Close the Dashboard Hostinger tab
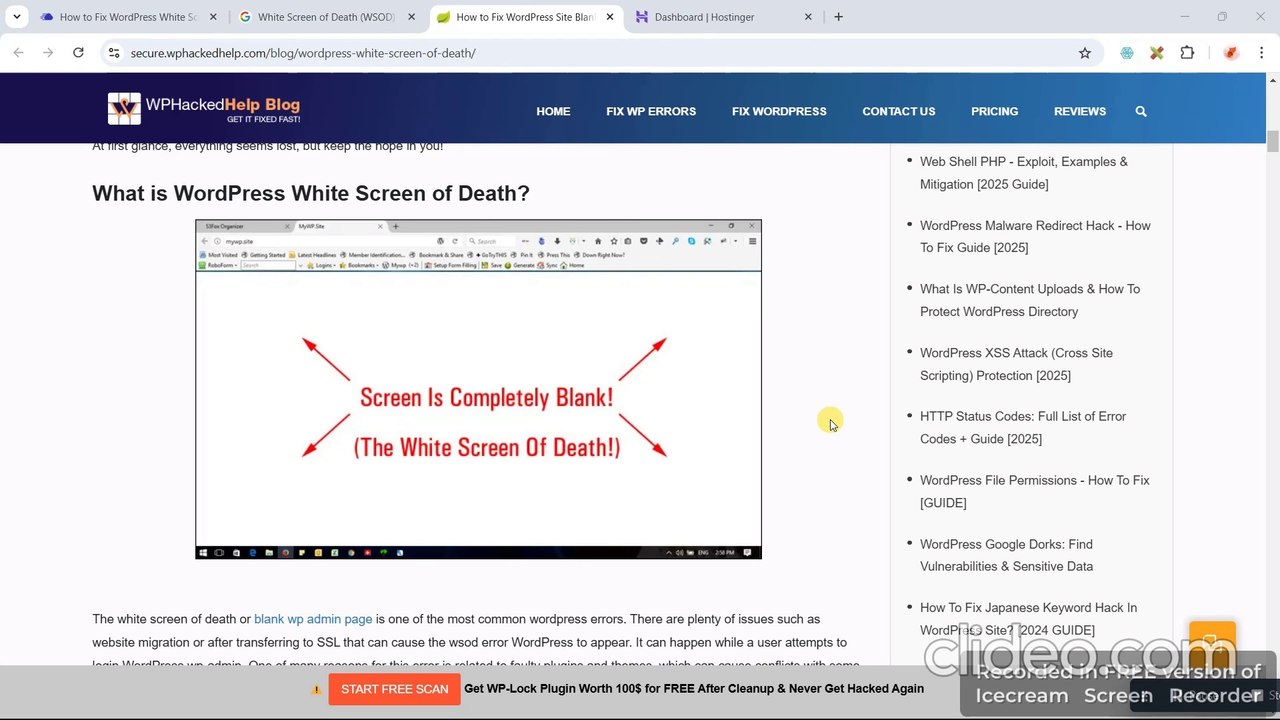 coord(808,17)
